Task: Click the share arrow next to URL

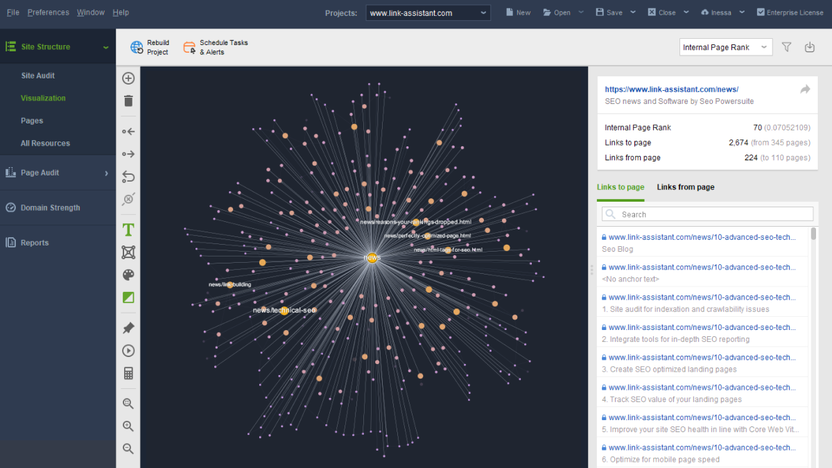Action: click(x=804, y=90)
